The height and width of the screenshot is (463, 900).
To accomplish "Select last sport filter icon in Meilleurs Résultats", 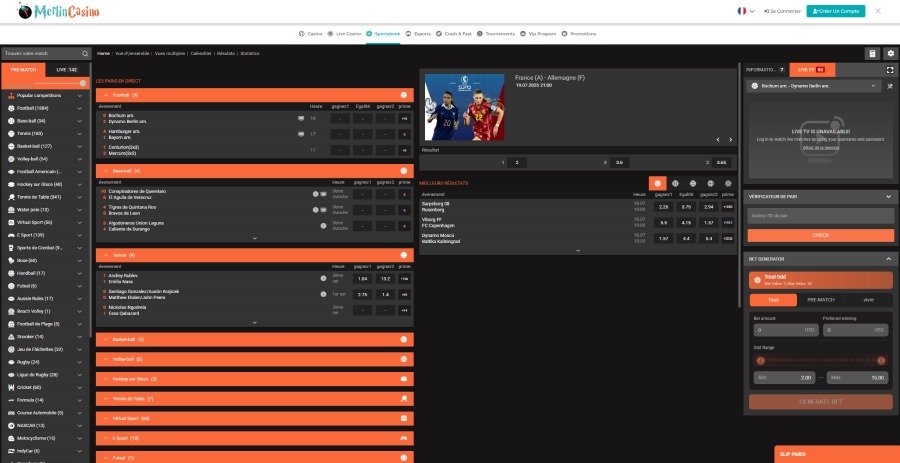I will coord(728,184).
